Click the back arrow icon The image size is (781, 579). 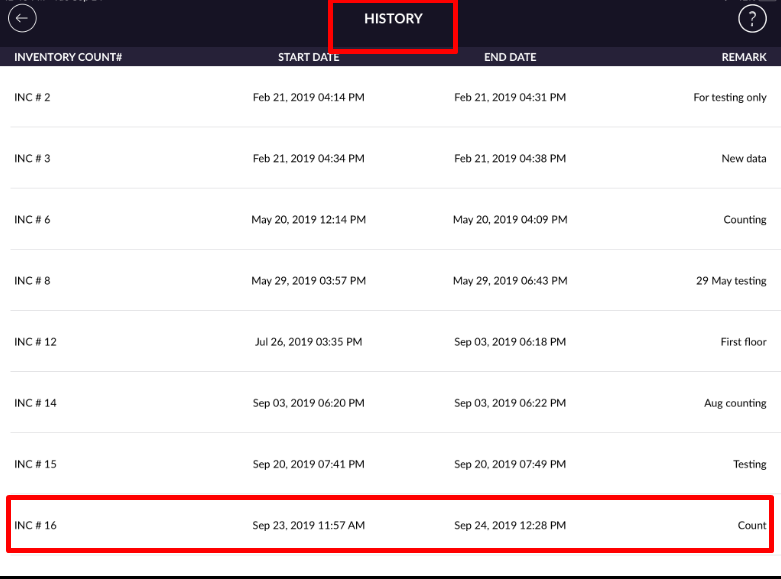pos(22,18)
